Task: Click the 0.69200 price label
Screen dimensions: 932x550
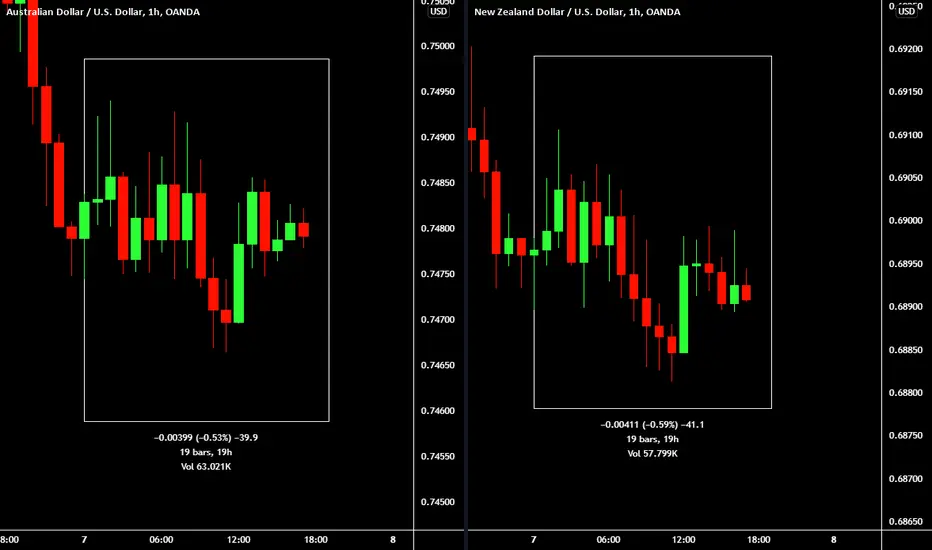Action: 906,49
